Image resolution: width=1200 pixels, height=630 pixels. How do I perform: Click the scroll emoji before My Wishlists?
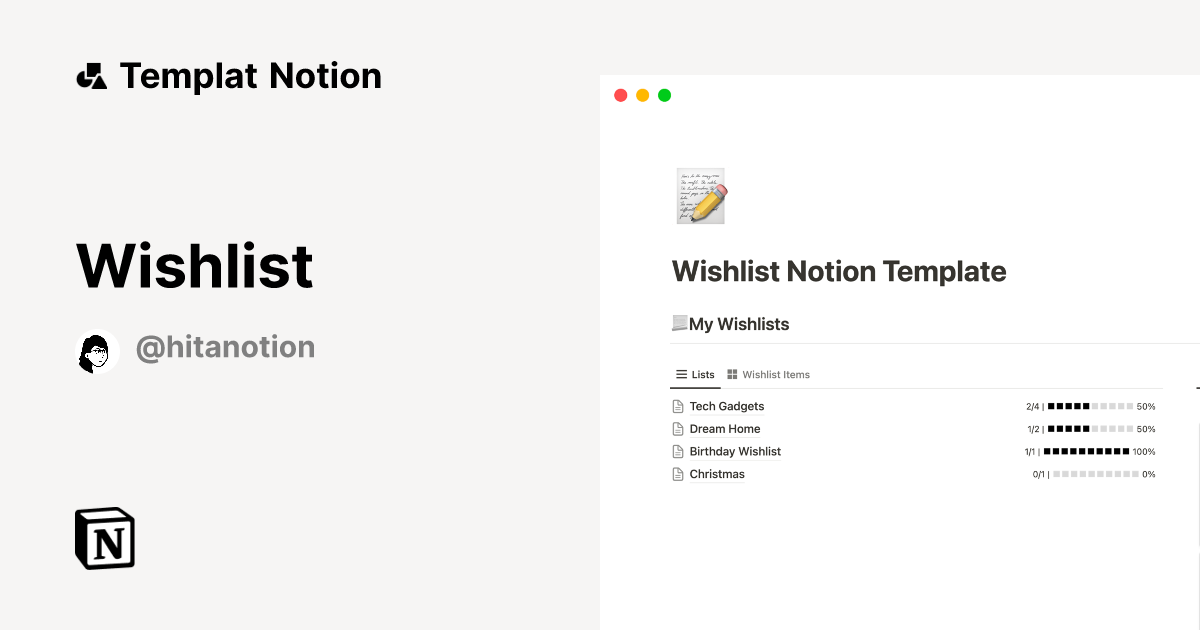[681, 323]
